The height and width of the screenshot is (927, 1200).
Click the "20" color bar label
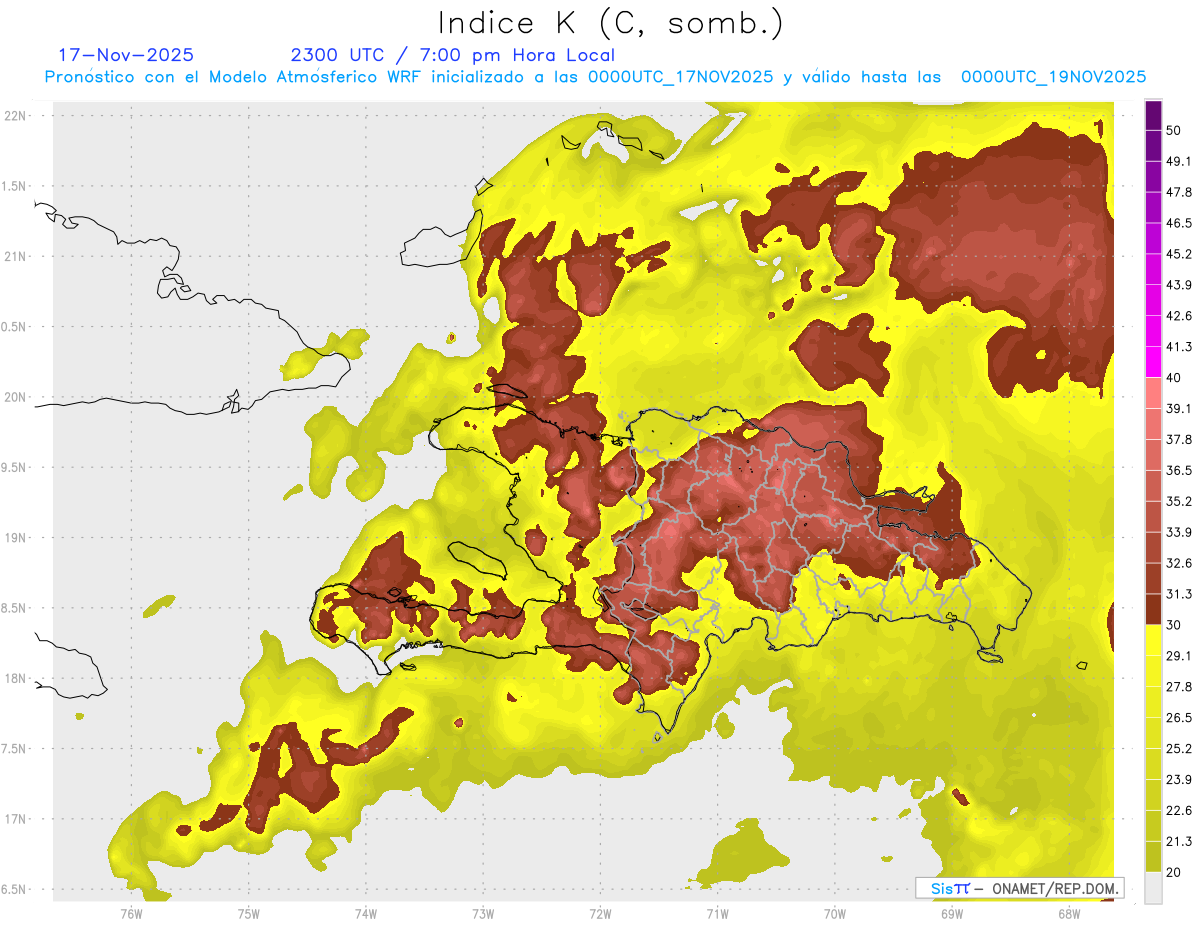click(x=1174, y=872)
